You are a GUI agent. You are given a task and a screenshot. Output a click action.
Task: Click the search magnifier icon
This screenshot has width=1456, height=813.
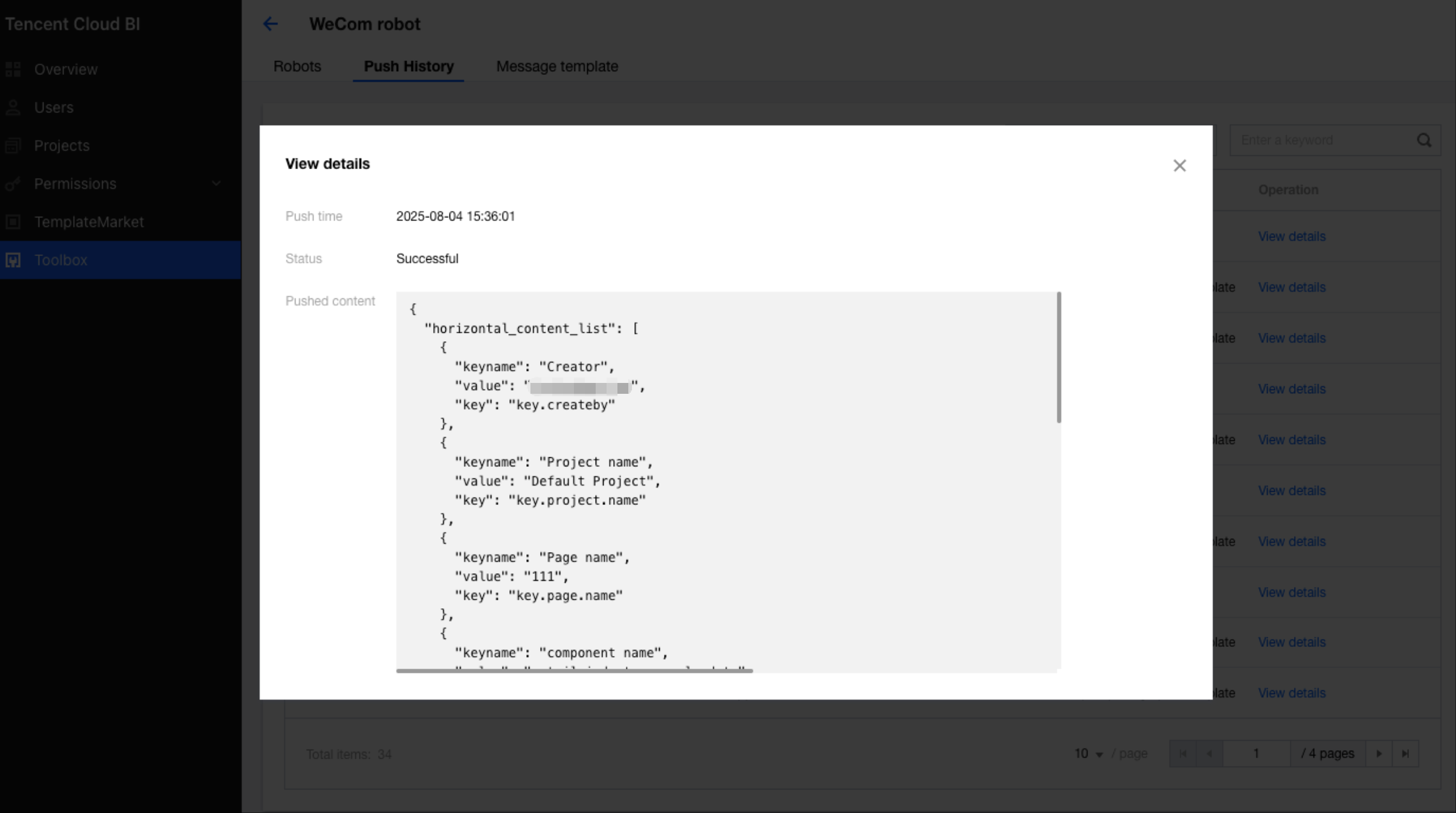click(x=1424, y=140)
